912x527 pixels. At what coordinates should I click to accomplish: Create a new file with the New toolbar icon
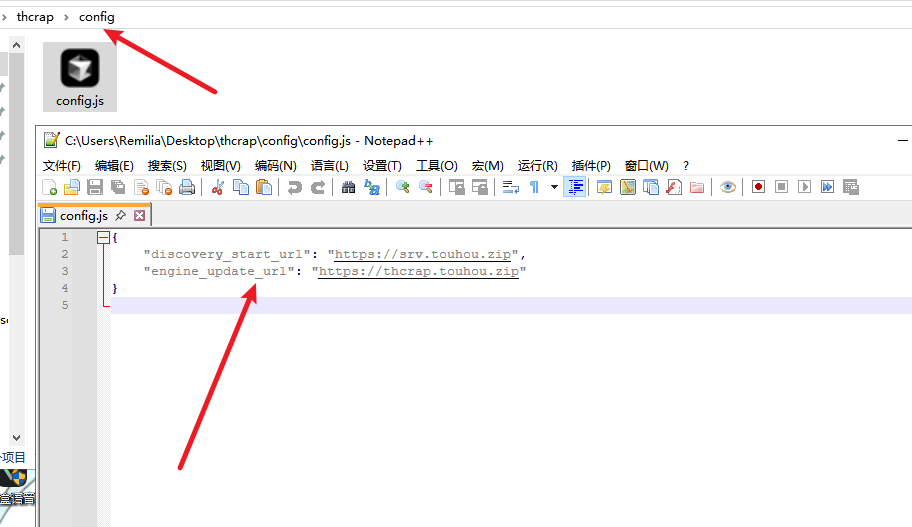tap(49, 187)
